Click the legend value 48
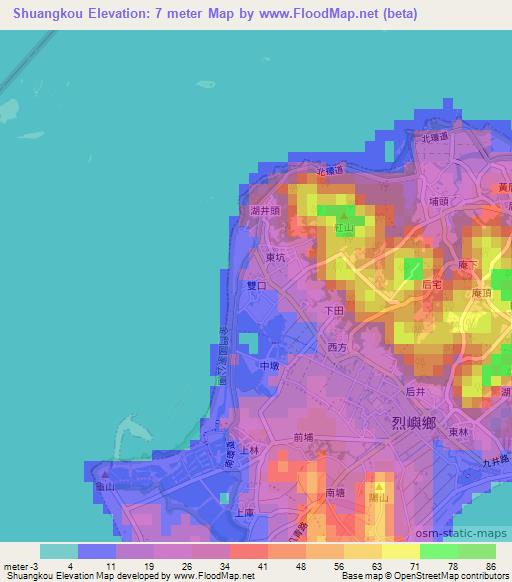Screen dimensions: 512x582 pos(301,567)
